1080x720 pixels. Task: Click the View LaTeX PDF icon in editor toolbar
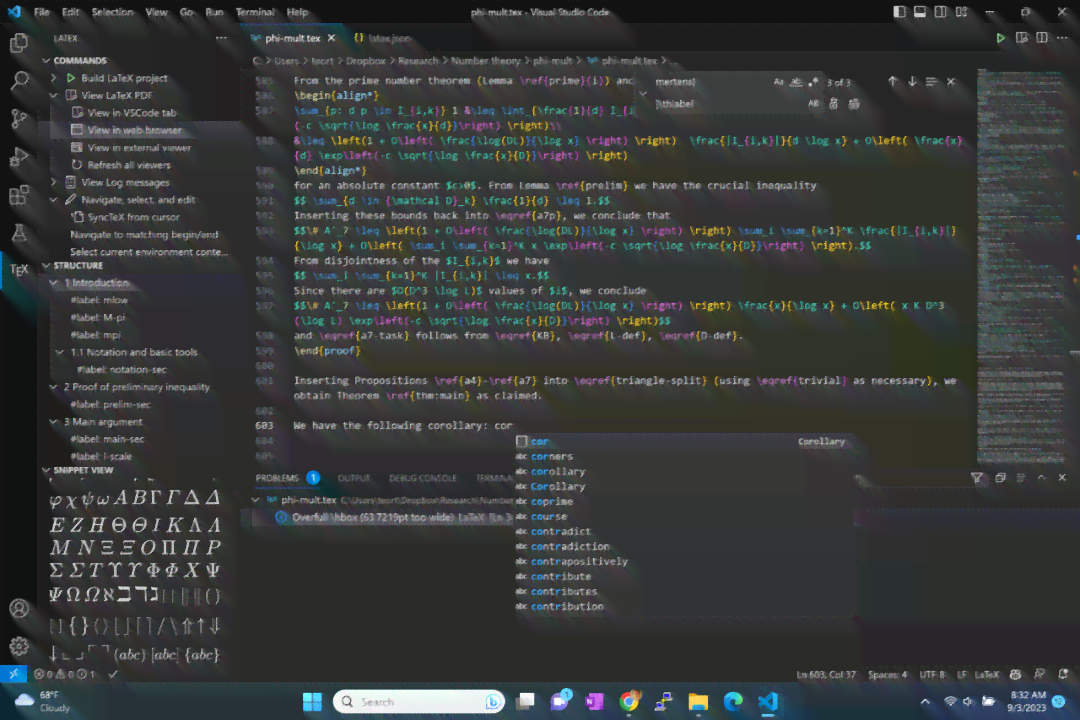click(x=1021, y=38)
